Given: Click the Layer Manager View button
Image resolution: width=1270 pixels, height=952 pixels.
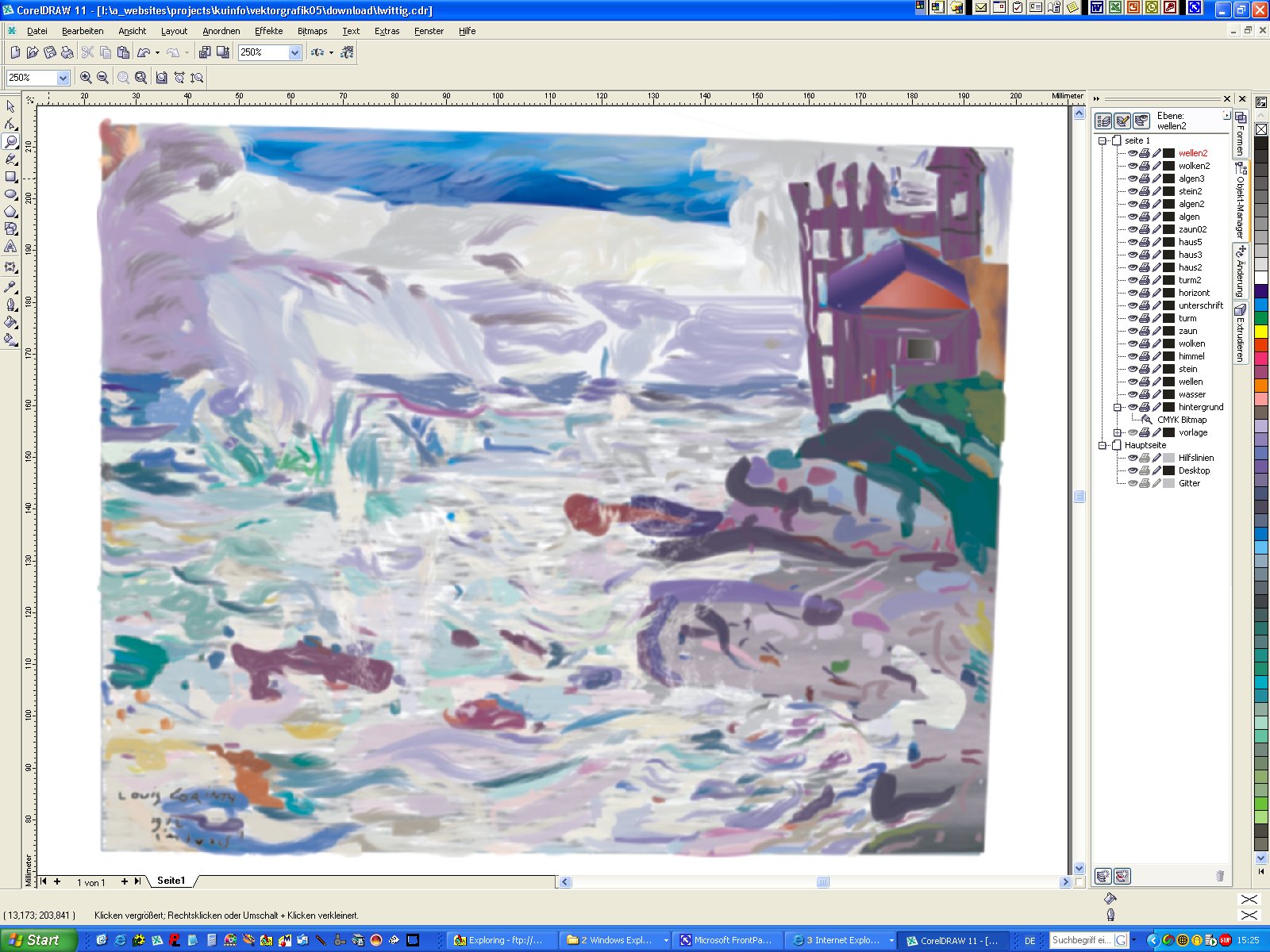Looking at the screenshot, I should pos(1141,121).
